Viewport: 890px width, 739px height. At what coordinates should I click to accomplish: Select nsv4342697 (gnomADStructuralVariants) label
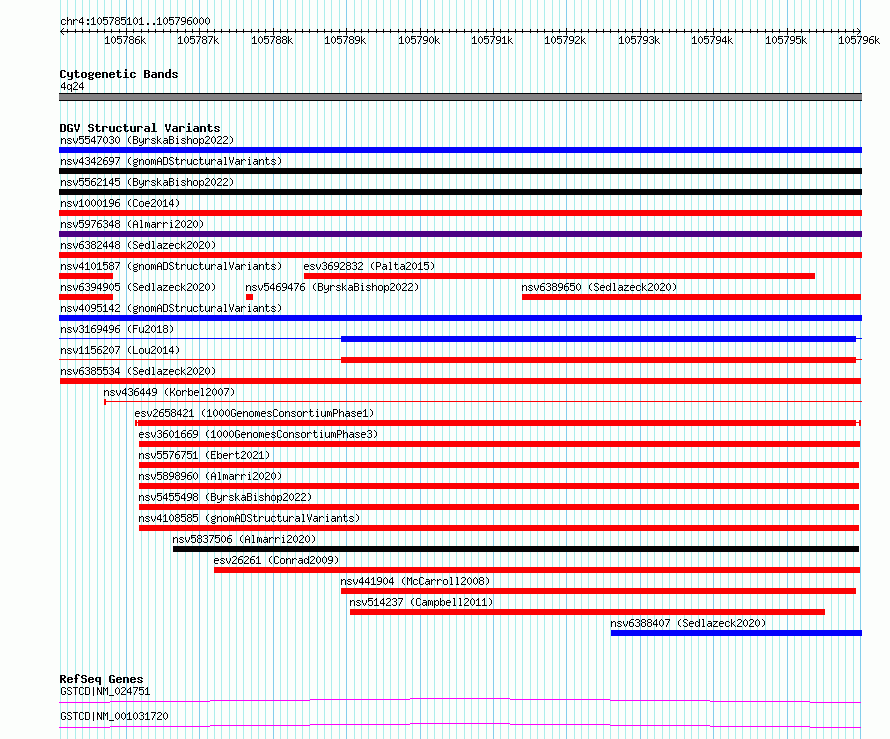pos(171,161)
